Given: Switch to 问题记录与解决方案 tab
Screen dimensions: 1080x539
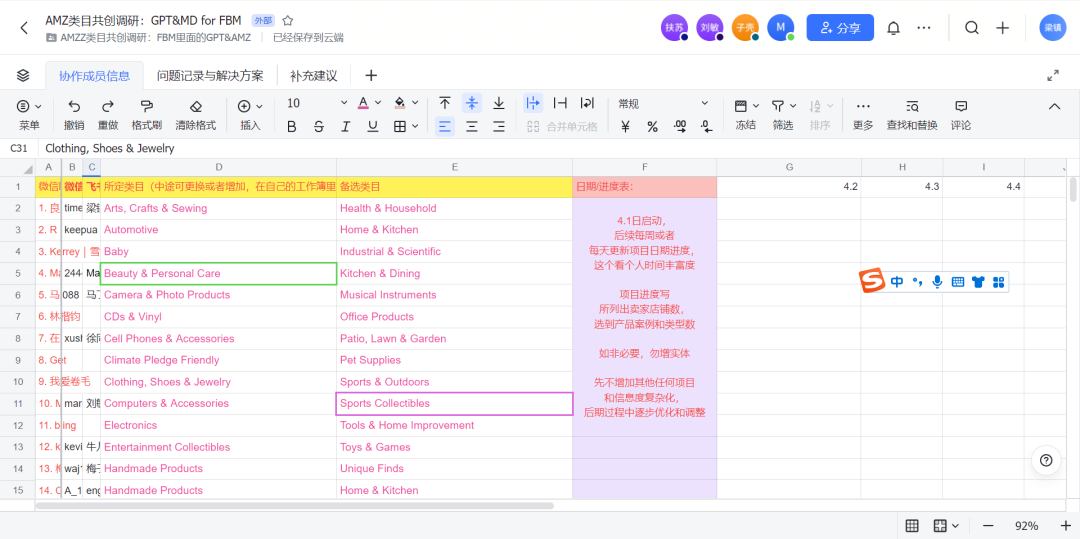Looking at the screenshot, I should click(210, 76).
